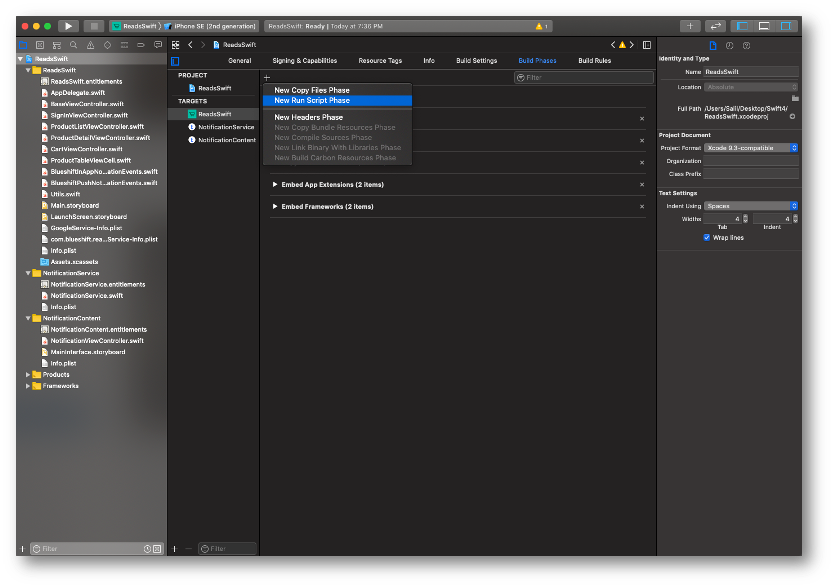Open Project Format dropdown
The height and width of the screenshot is (587, 833).
pyautogui.click(x=751, y=148)
